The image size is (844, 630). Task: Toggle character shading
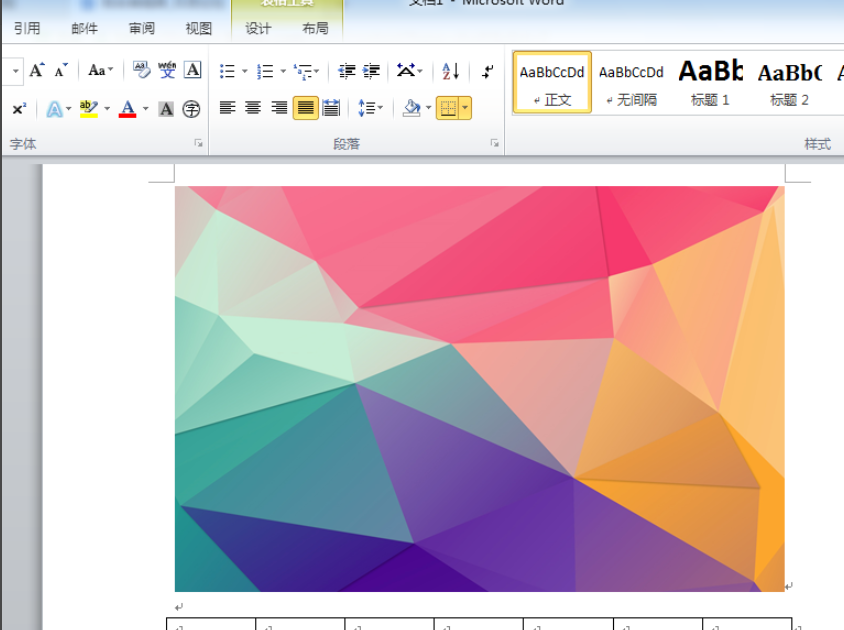click(166, 109)
